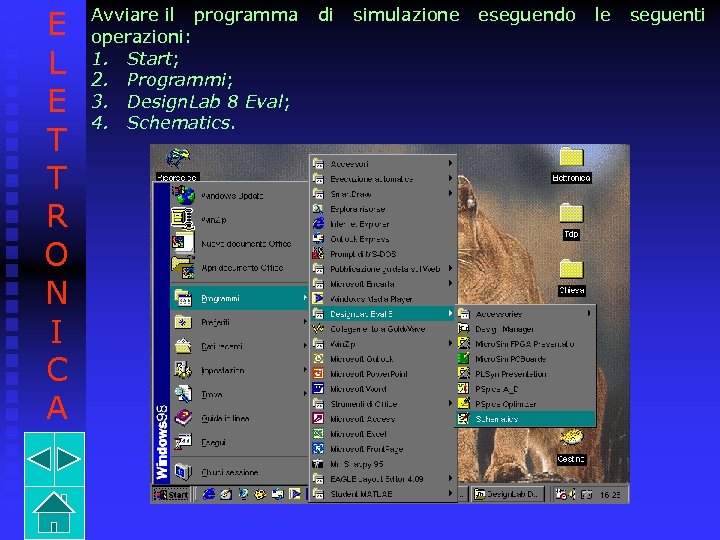Click the Impostazioni settings icon
Image resolution: width=720 pixels, height=540 pixels.
pos(183,370)
